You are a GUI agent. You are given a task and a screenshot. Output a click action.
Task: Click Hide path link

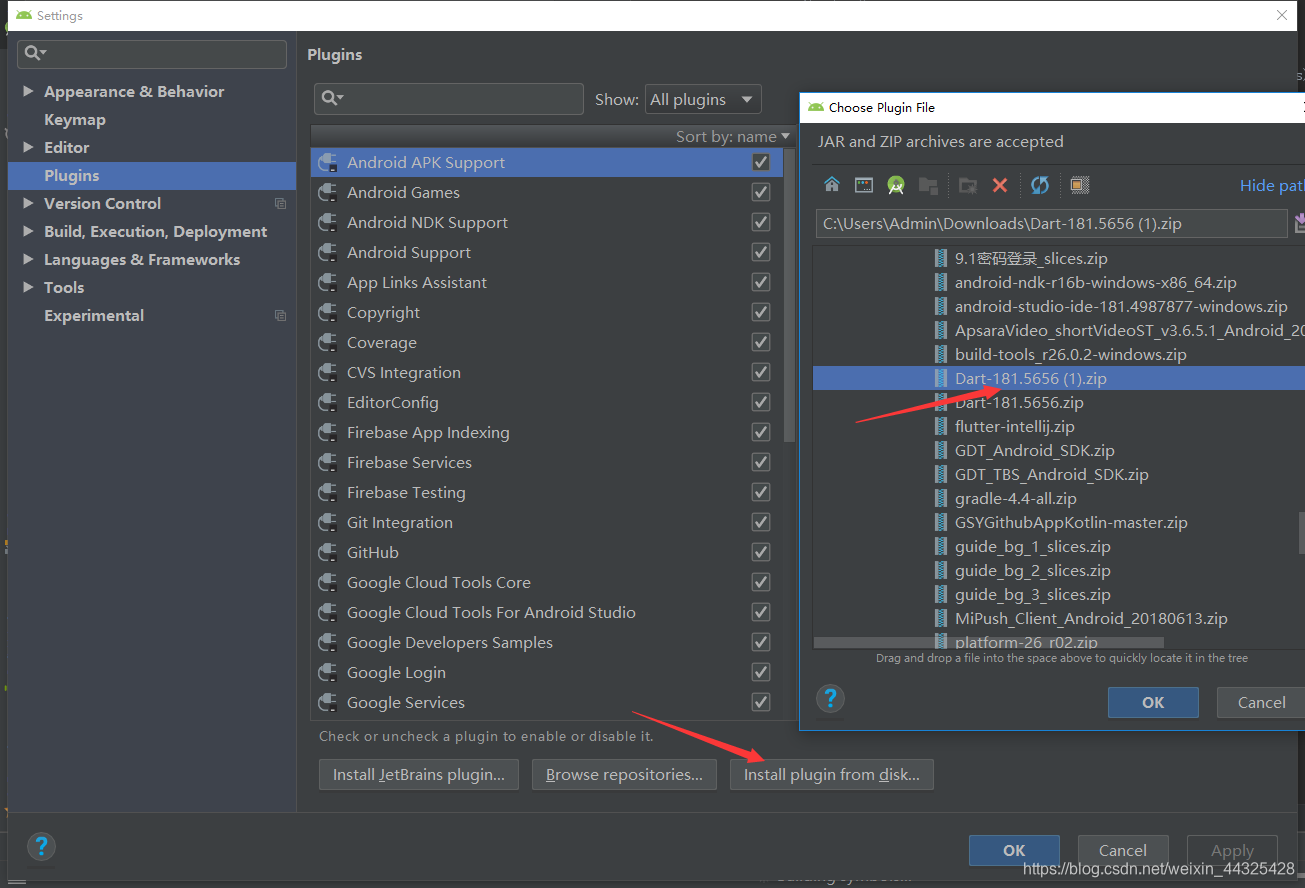click(1272, 185)
